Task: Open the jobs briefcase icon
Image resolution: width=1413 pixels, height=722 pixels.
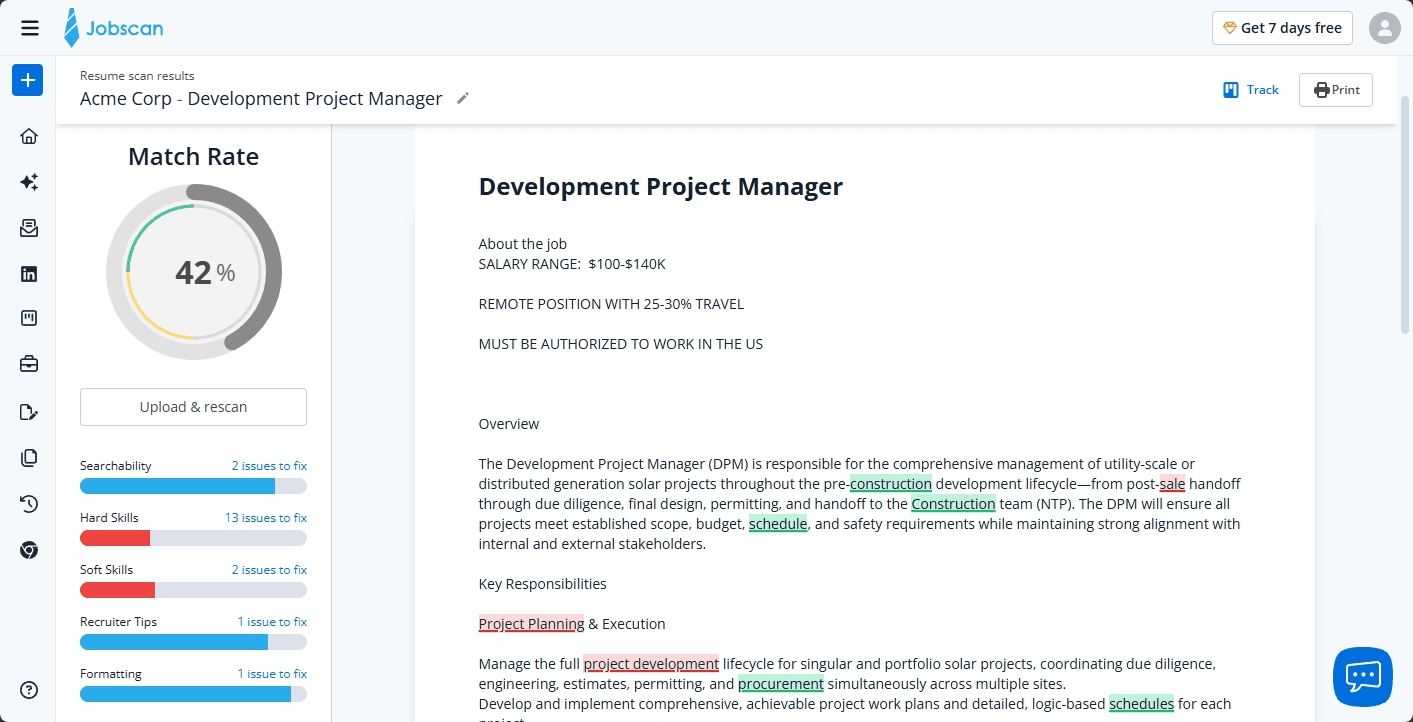Action: coord(28,364)
